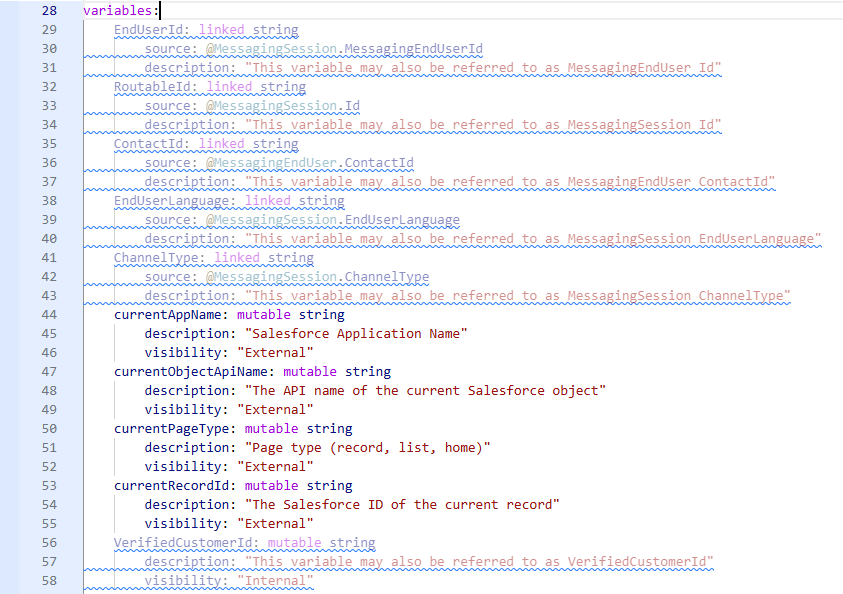The image size is (843, 594).
Task: Click EndUserLanguage variable name
Action: tap(172, 201)
